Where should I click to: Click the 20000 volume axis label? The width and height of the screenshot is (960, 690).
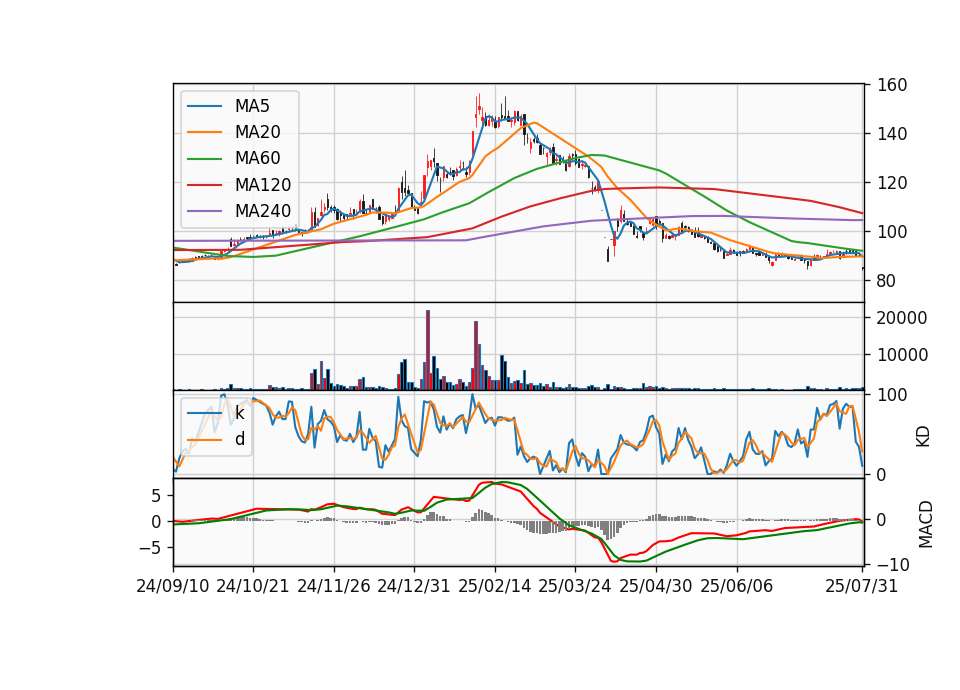[x=902, y=318]
